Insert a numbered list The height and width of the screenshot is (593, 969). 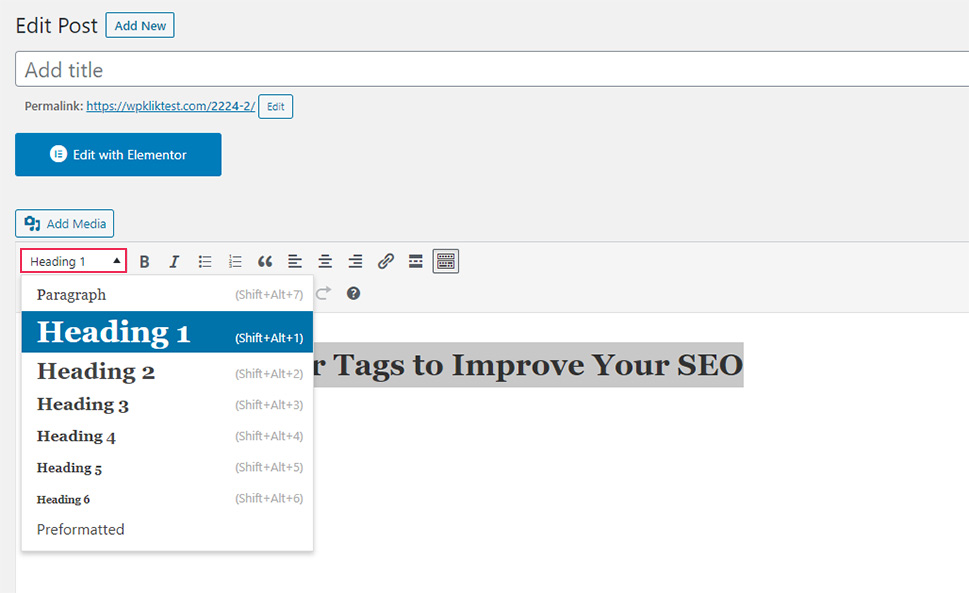pos(235,261)
